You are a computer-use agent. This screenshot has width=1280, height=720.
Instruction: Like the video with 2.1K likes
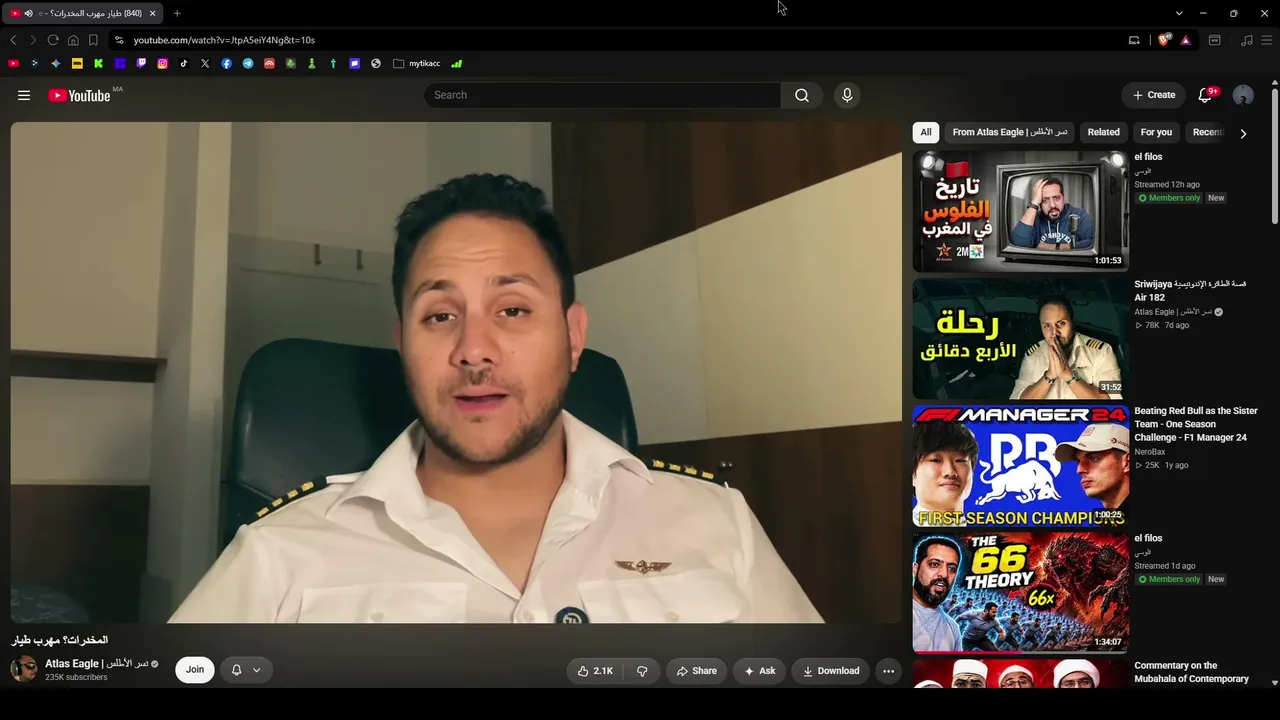pyautogui.click(x=595, y=671)
